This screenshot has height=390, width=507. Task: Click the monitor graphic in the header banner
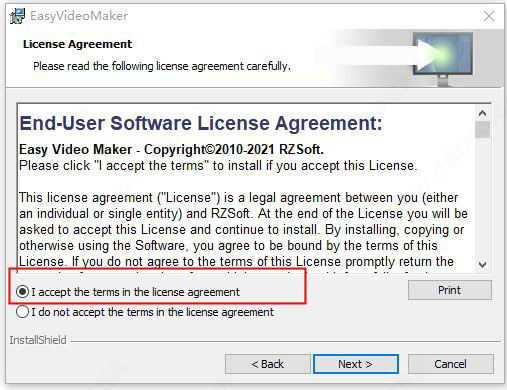coord(443,58)
